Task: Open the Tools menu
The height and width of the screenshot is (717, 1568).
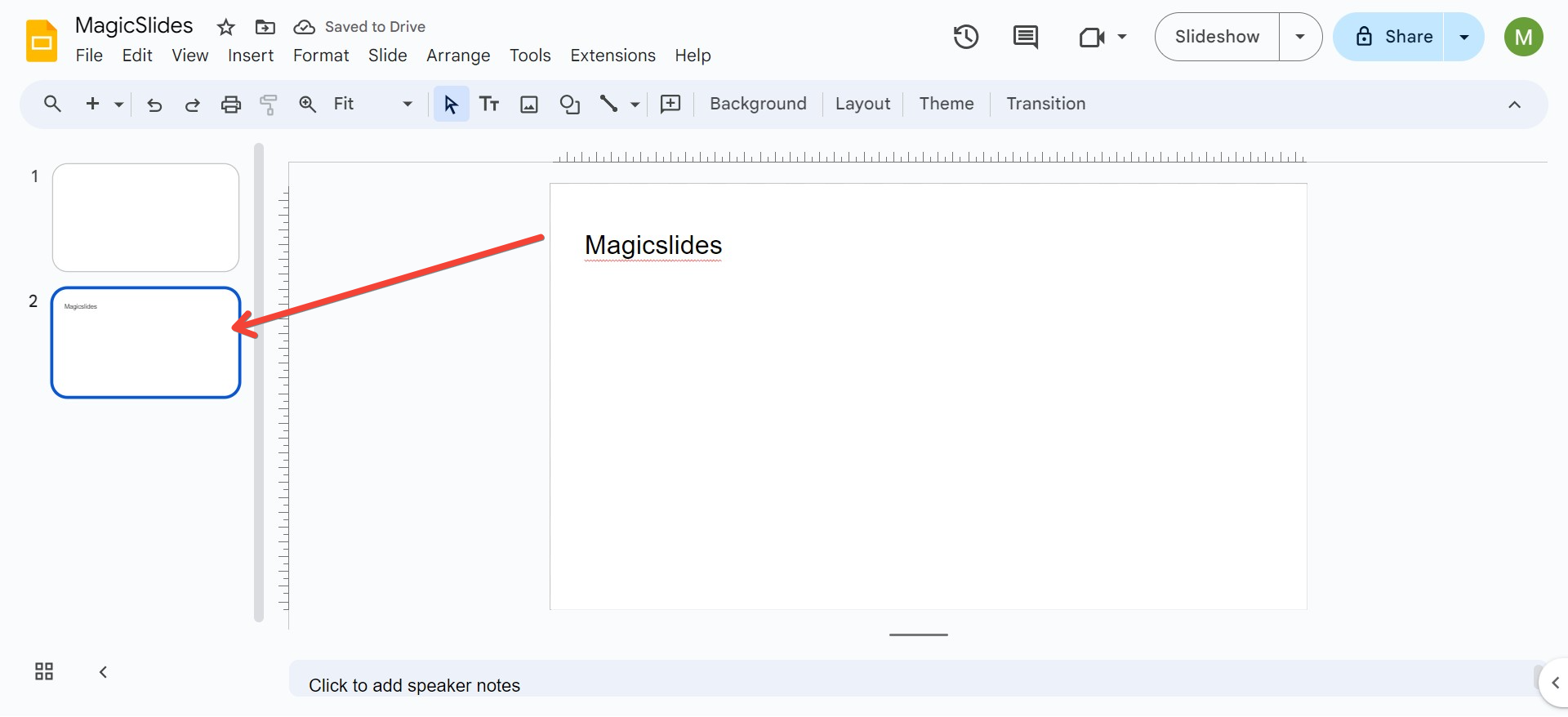Action: [530, 56]
